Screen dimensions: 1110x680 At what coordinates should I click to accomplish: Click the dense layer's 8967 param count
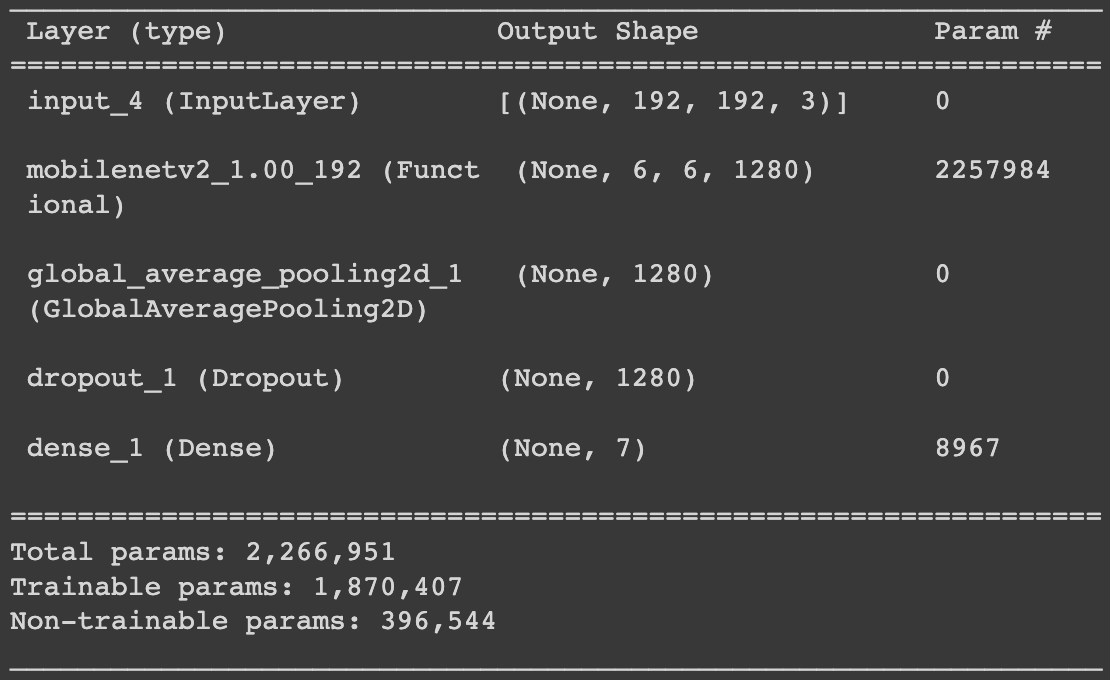pos(967,448)
